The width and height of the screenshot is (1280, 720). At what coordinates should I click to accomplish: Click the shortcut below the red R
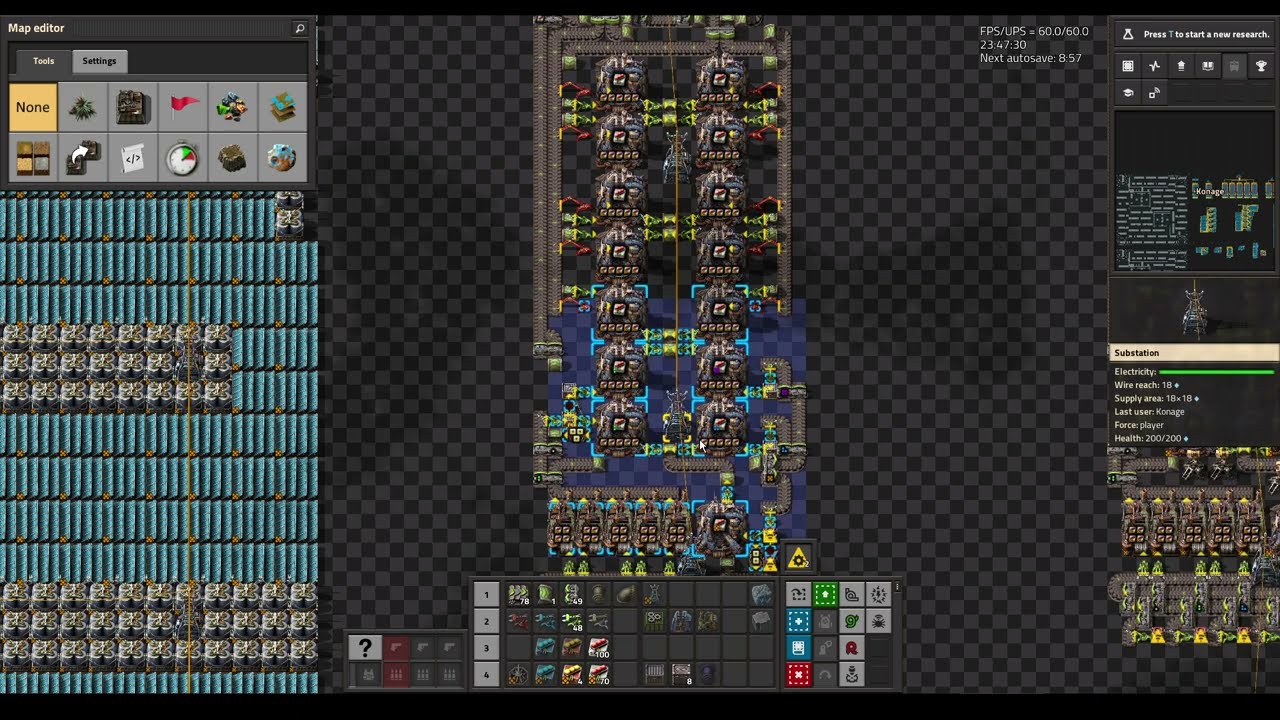click(x=852, y=675)
